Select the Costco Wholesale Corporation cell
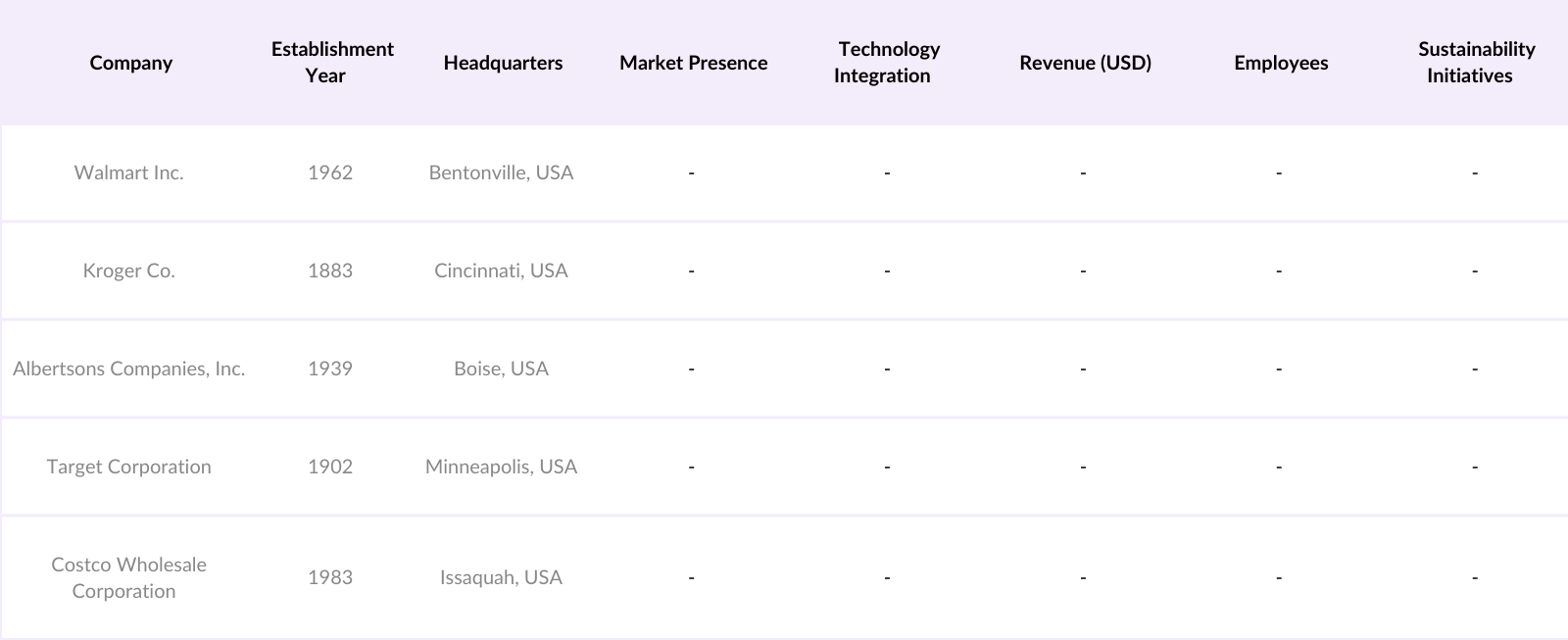1568x640 pixels. coord(129,577)
